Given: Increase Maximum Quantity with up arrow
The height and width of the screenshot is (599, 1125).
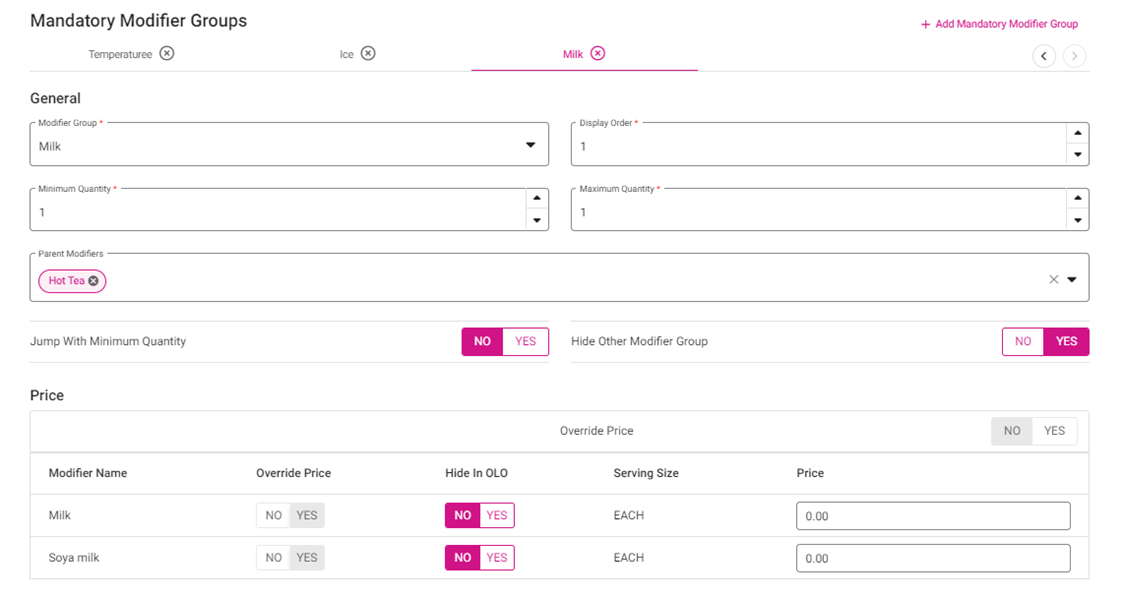Looking at the screenshot, I should tap(1077, 198).
